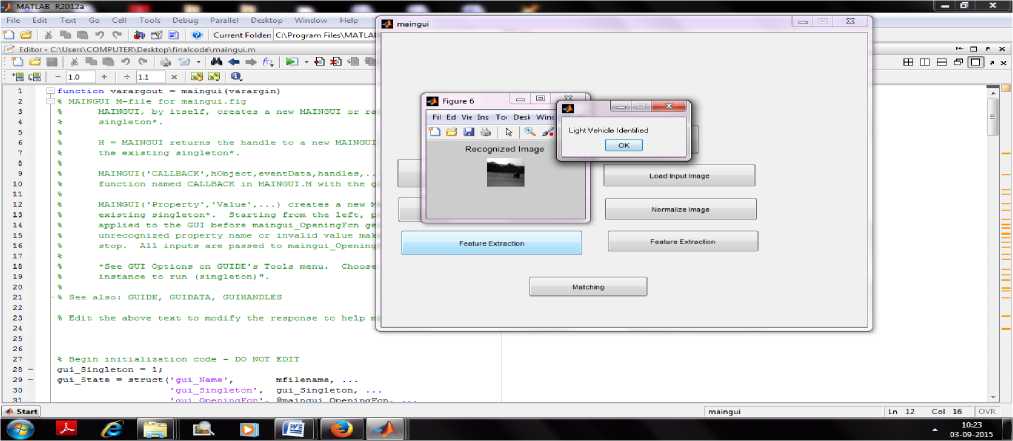This screenshot has width=1013, height=441.
Task: Click the green Run icon in Editor
Action: [x=292, y=62]
